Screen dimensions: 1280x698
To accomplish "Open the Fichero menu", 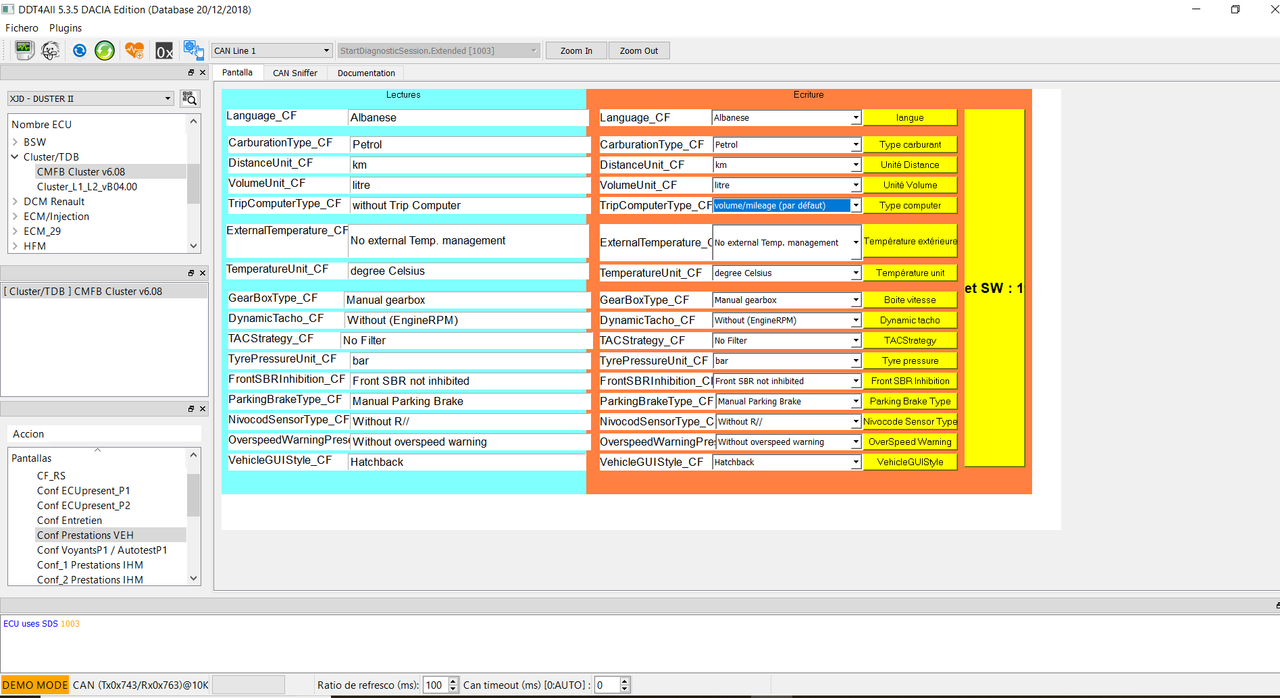I will point(22,28).
